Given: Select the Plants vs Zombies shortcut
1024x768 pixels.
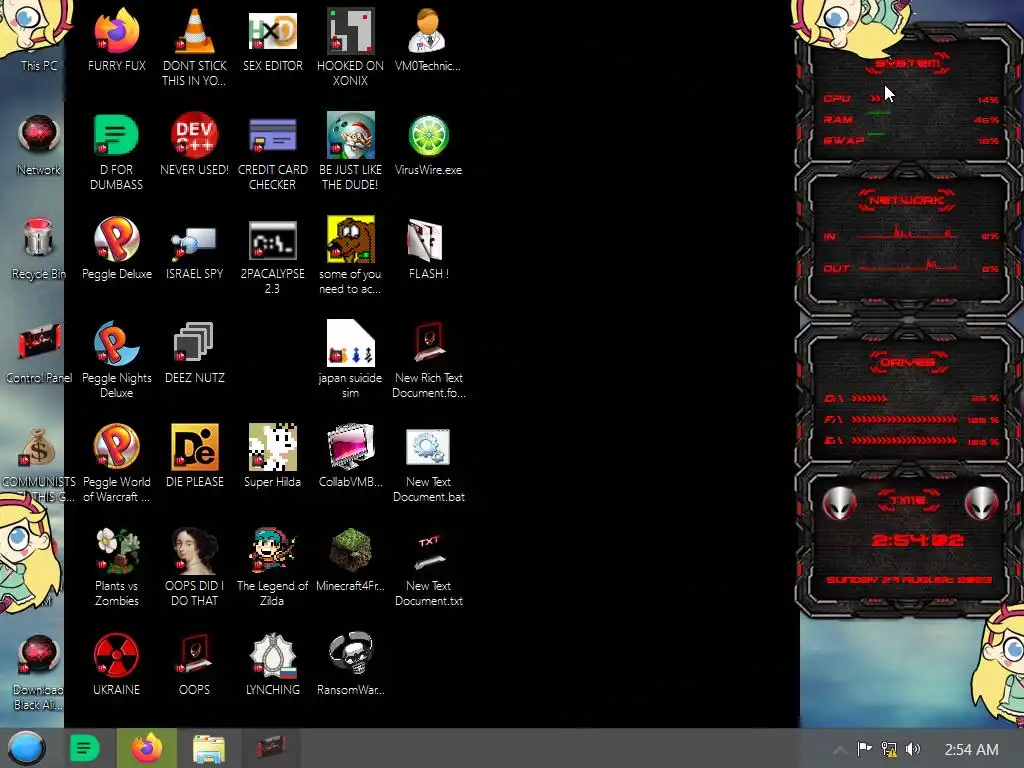Looking at the screenshot, I should click(116, 567).
